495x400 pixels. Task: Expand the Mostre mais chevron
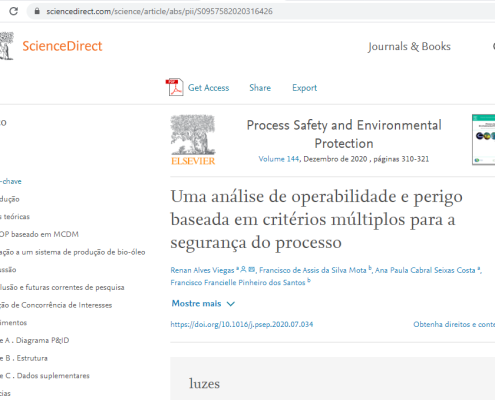[231, 304]
